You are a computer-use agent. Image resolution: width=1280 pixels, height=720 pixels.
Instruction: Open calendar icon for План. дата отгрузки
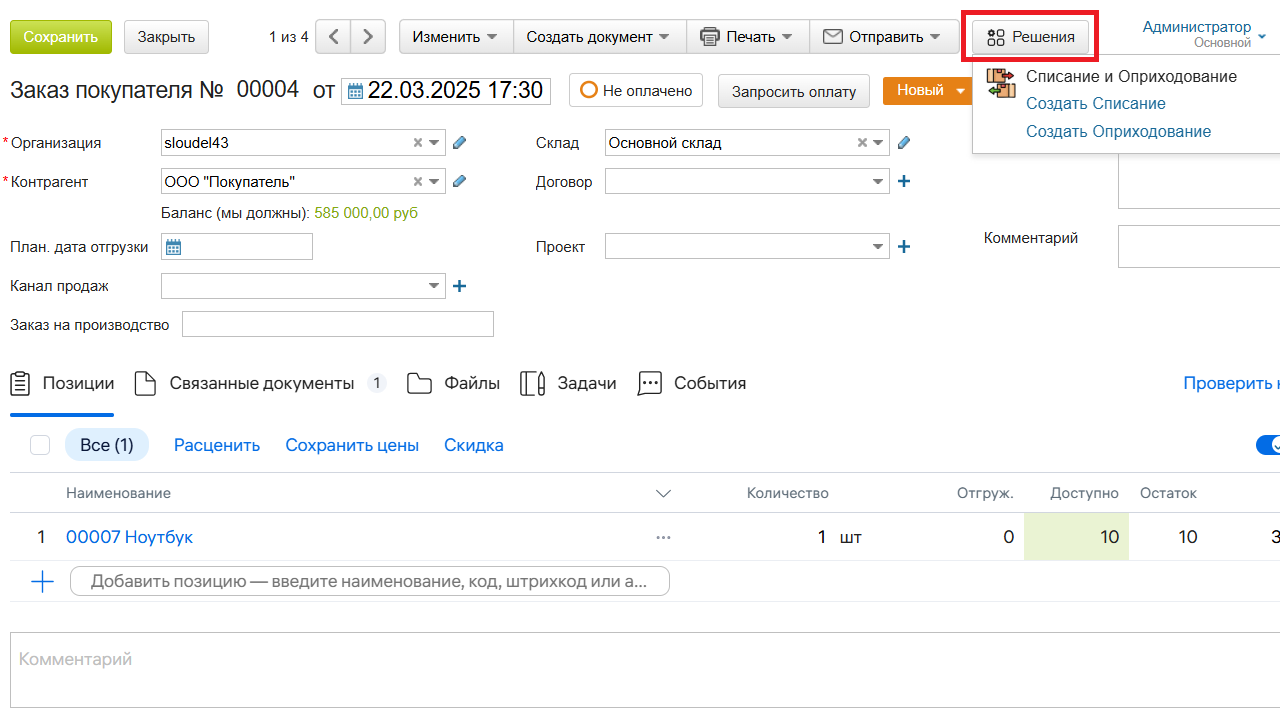click(173, 247)
